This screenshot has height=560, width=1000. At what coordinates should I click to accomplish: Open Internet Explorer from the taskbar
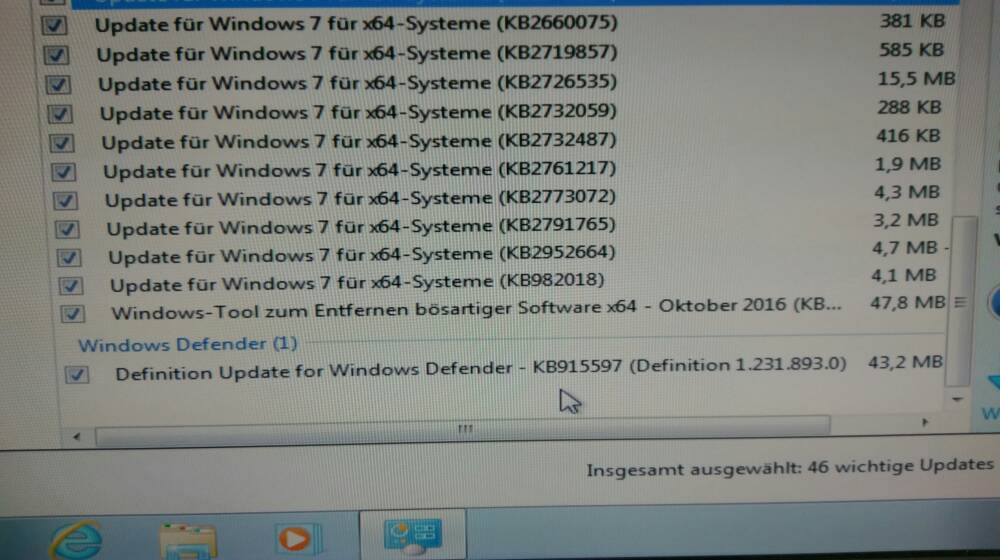coord(77,539)
